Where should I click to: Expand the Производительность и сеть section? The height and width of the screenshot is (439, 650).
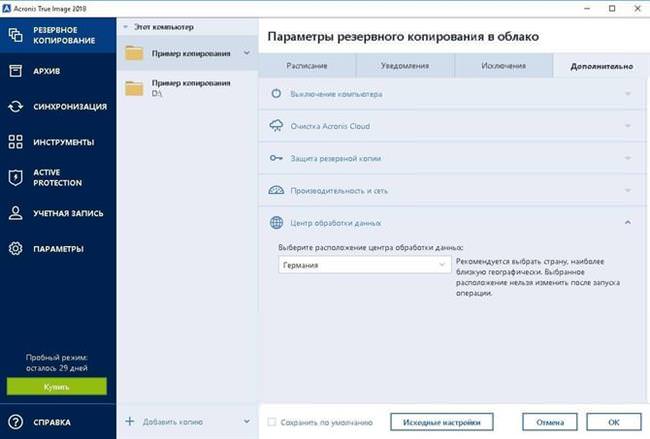[628, 190]
